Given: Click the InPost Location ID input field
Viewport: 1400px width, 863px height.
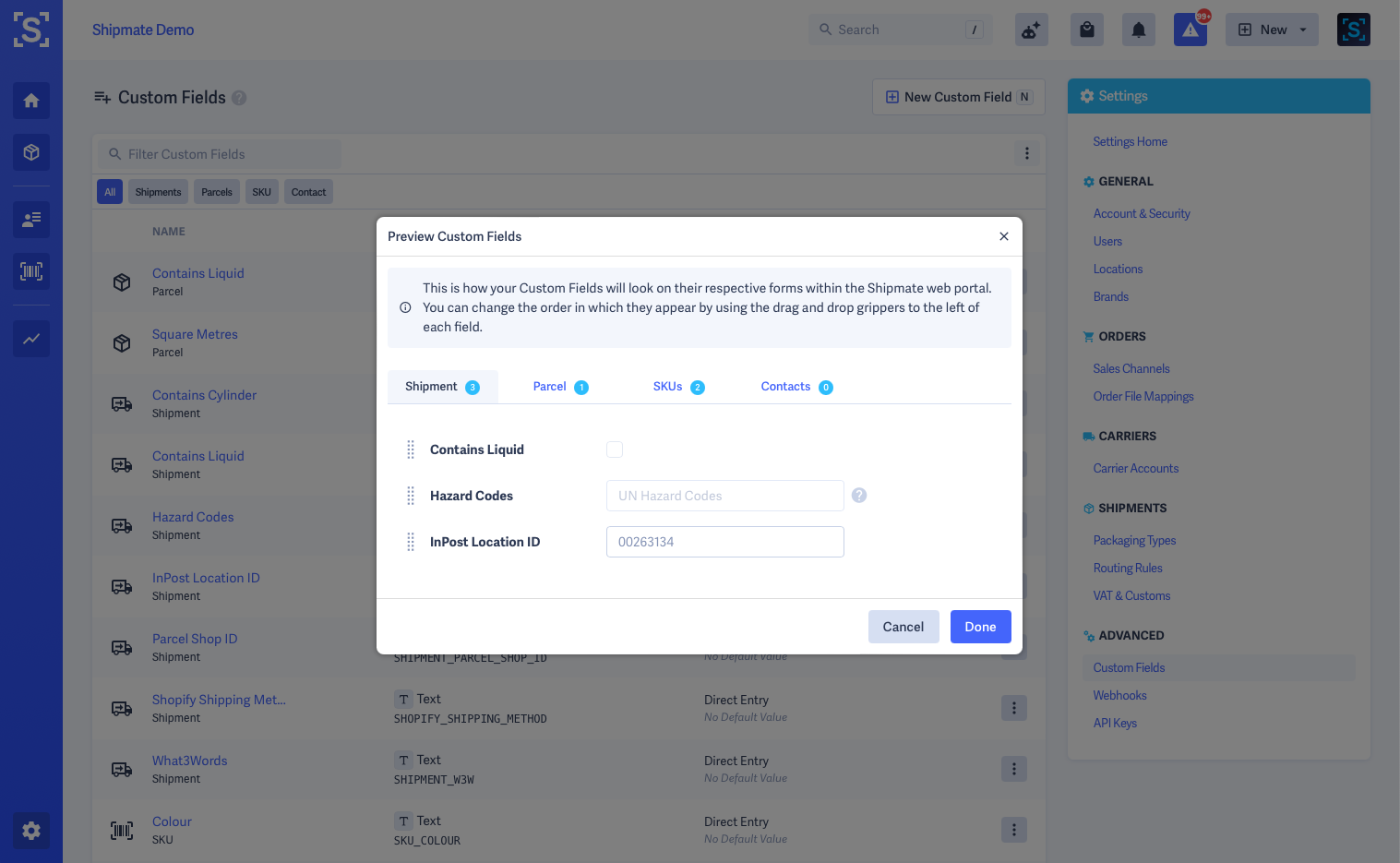Looking at the screenshot, I should [725, 542].
